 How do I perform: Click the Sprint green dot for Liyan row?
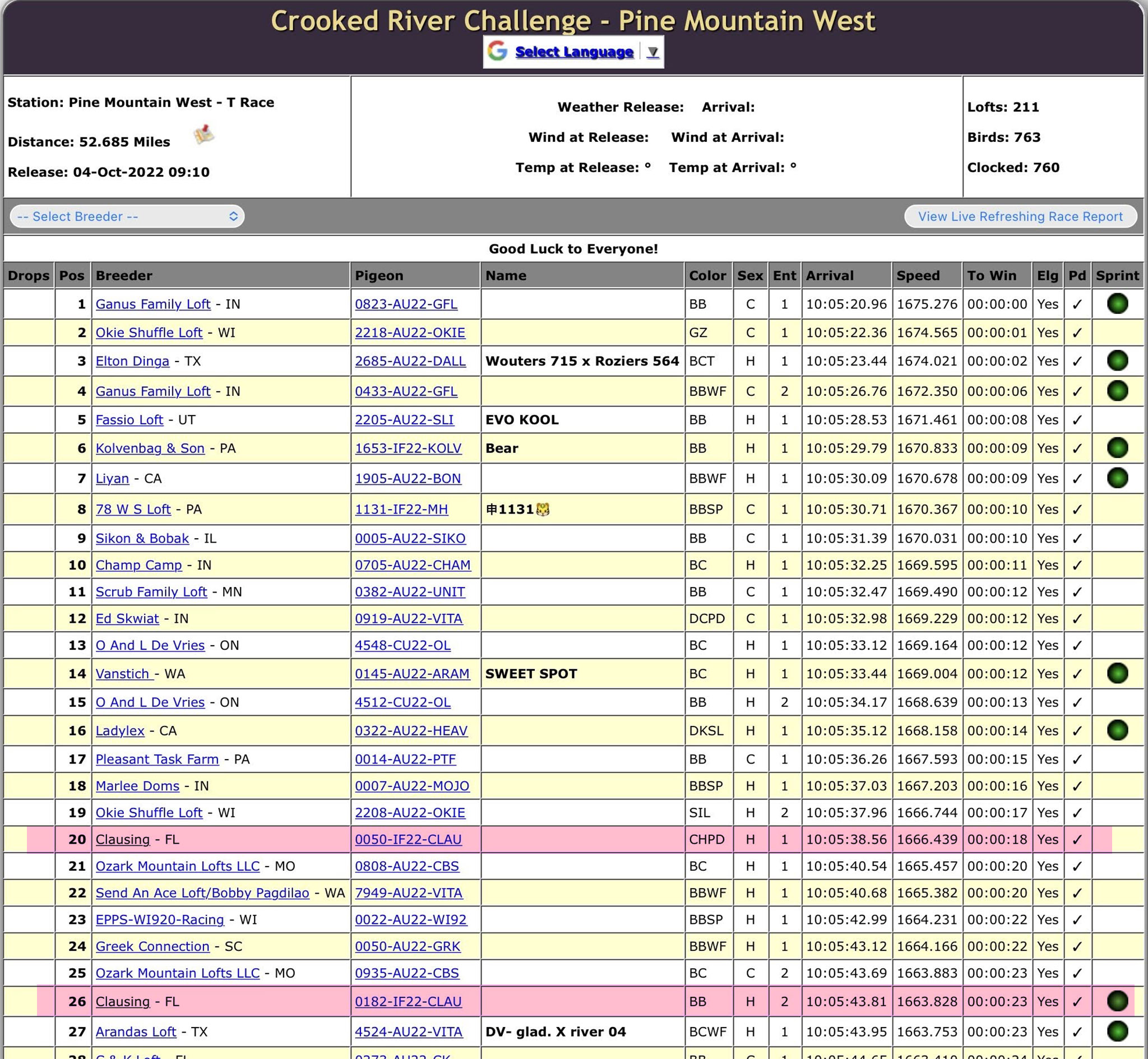[1117, 478]
